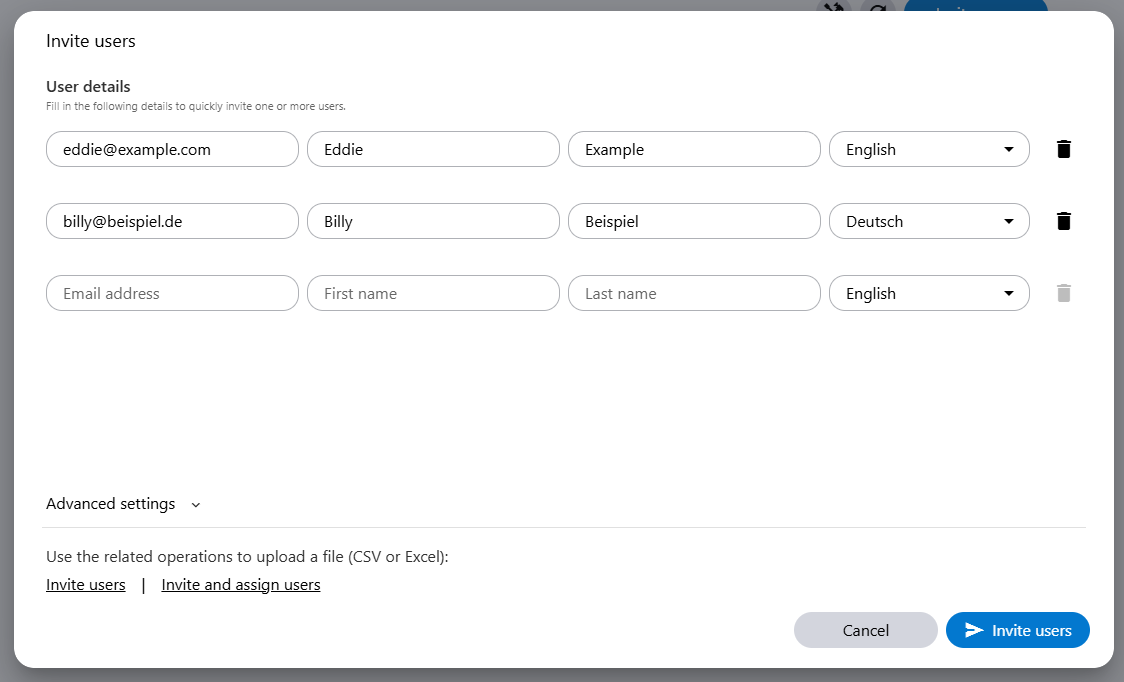Open the Invite and assign users link
Viewport: 1124px width, 682px height.
tap(241, 585)
